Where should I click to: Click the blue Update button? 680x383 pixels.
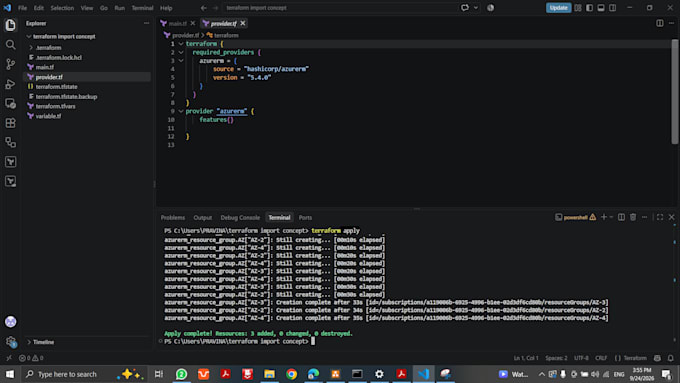pos(558,8)
